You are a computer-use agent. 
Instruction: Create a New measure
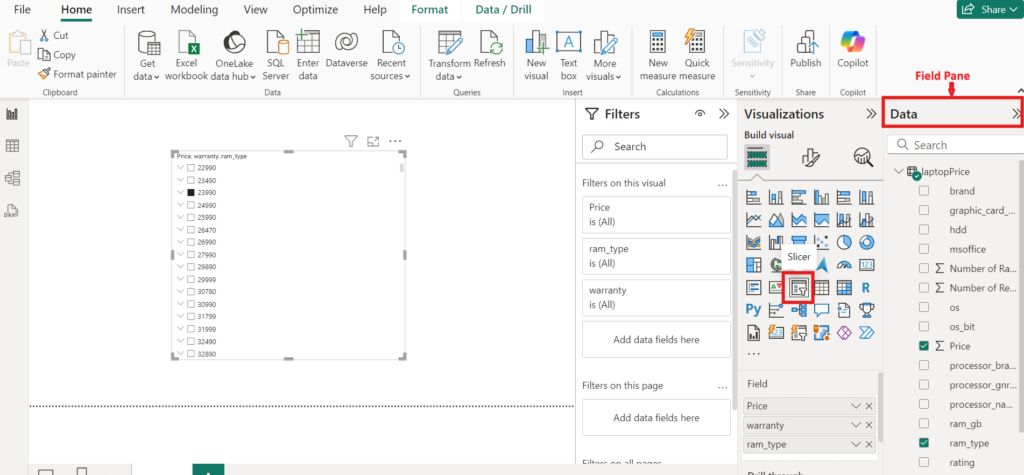pos(658,56)
